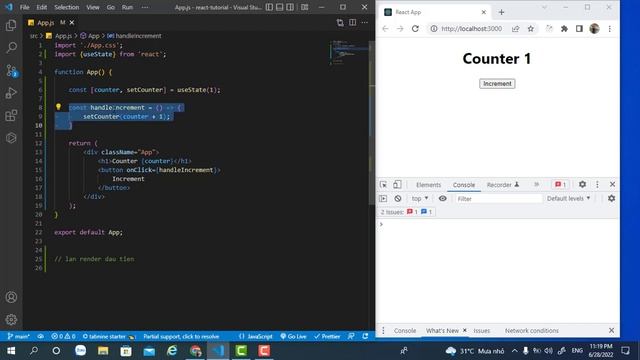This screenshot has width=640, height=360.
Task: Click the editor minimap
Action: click(348, 53)
